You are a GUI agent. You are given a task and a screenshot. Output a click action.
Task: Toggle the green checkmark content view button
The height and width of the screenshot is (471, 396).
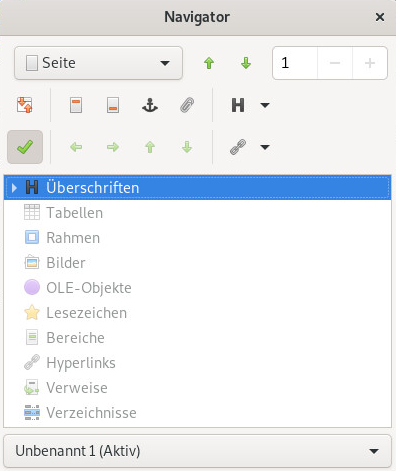click(25, 147)
